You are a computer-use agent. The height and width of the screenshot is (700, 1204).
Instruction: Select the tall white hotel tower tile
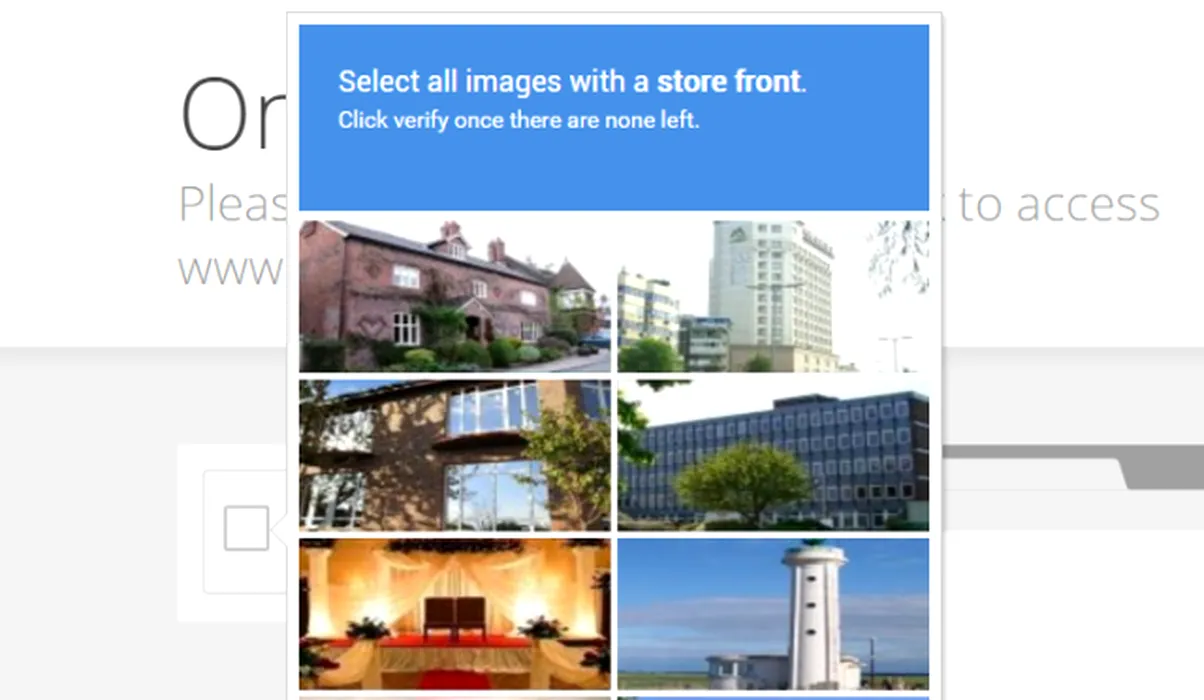click(773, 296)
